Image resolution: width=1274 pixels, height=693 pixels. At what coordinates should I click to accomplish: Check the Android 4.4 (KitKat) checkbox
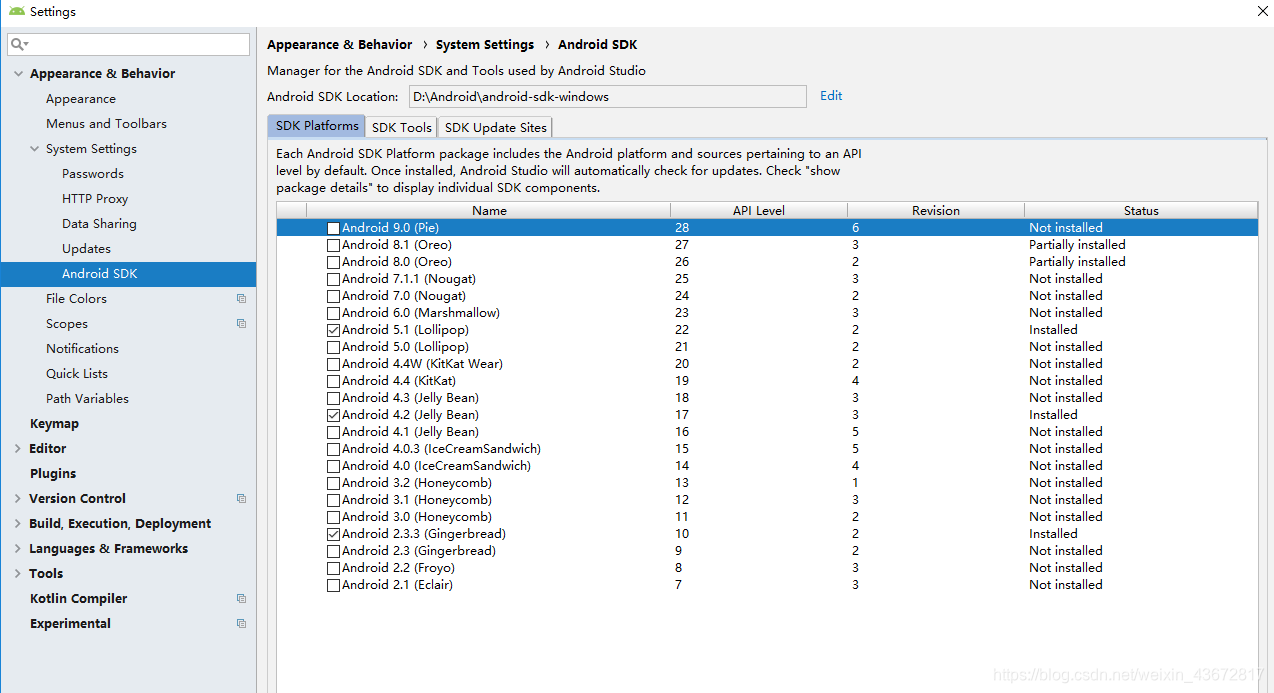tap(333, 381)
